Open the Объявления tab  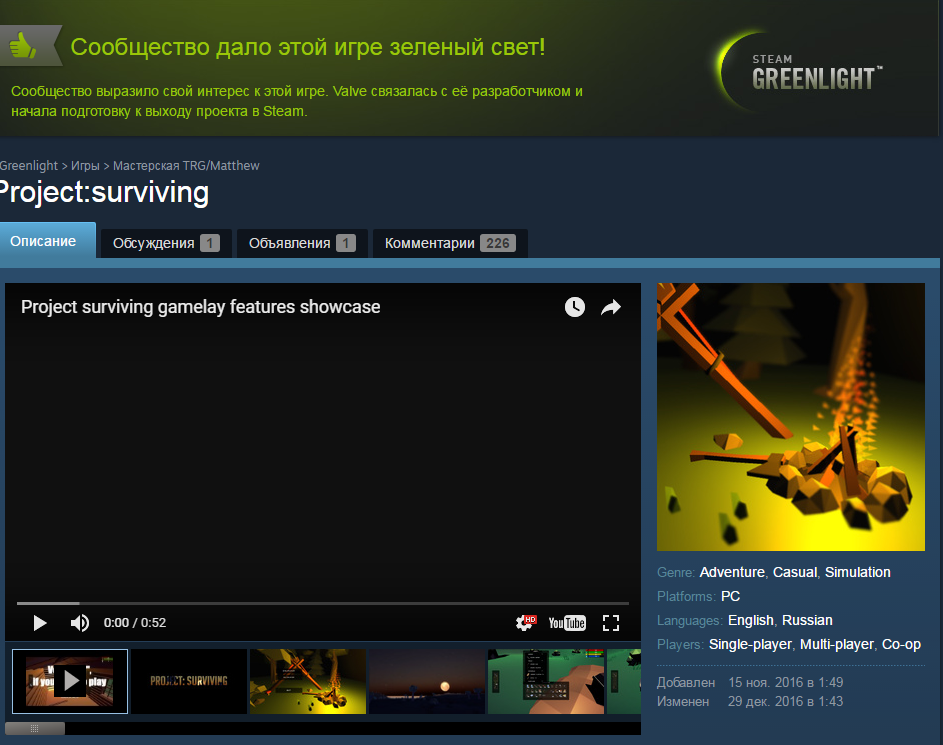tap(302, 244)
